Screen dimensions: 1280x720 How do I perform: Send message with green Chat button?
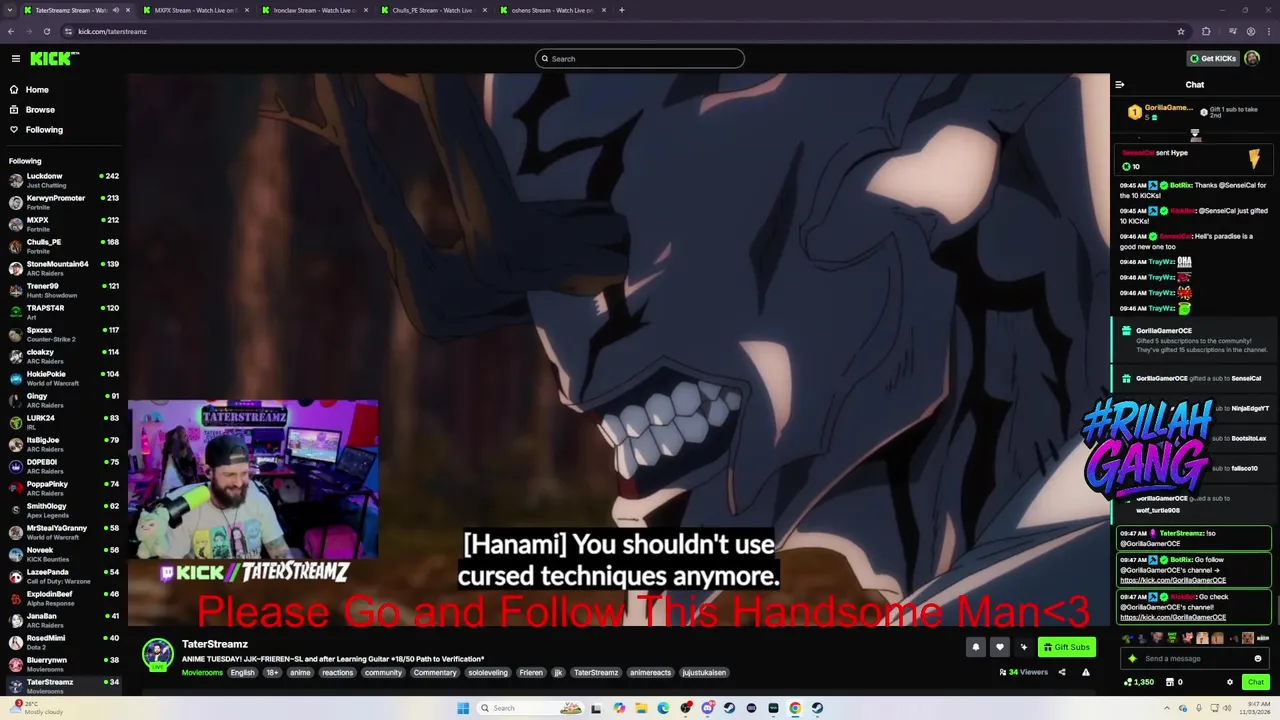tap(1256, 682)
